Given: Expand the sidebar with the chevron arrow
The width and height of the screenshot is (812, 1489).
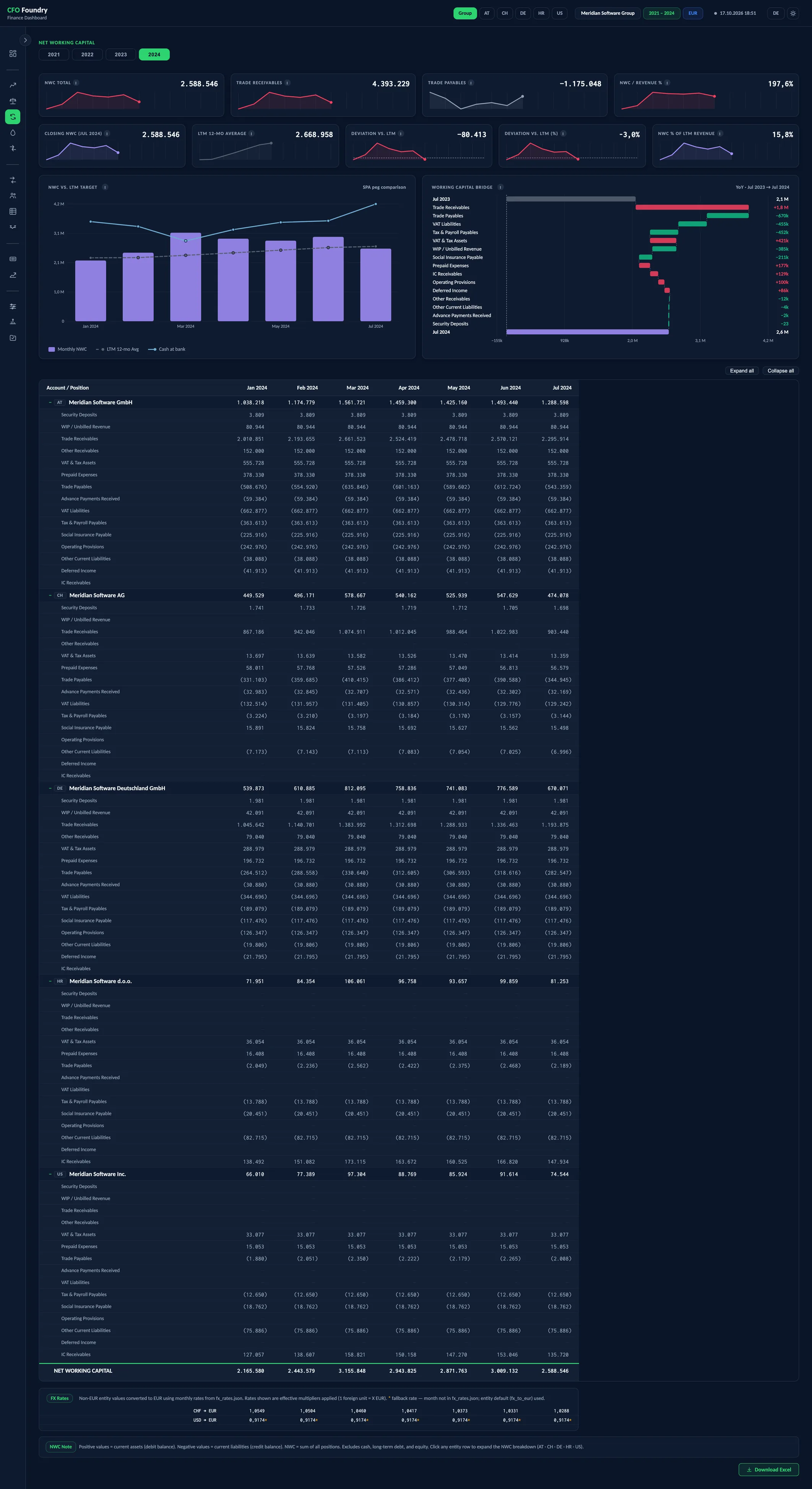Looking at the screenshot, I should pyautogui.click(x=26, y=40).
